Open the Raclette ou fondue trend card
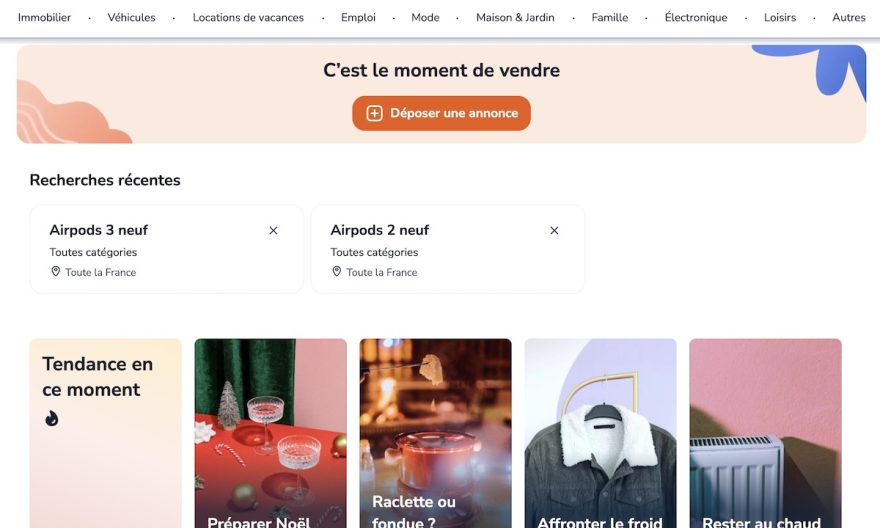The image size is (880, 528). click(436, 433)
